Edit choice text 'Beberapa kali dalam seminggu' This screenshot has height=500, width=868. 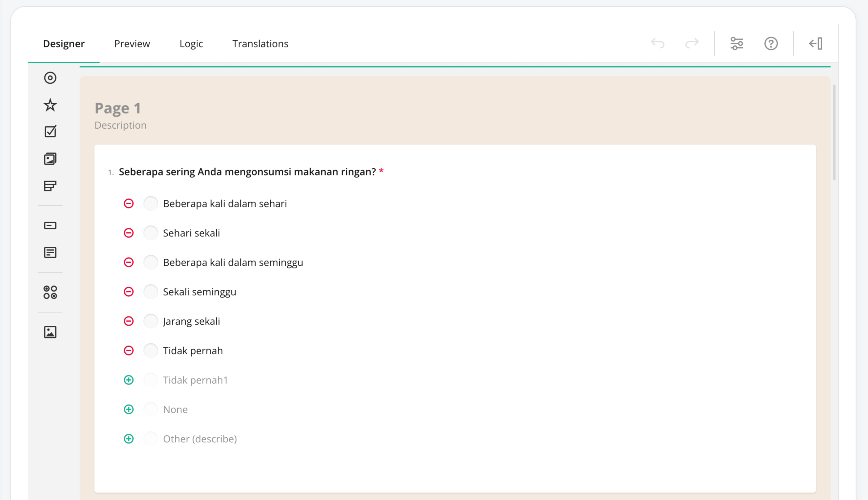(233, 262)
